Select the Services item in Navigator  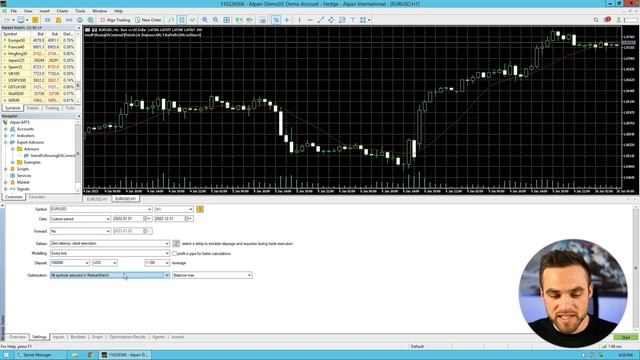click(x=24, y=176)
